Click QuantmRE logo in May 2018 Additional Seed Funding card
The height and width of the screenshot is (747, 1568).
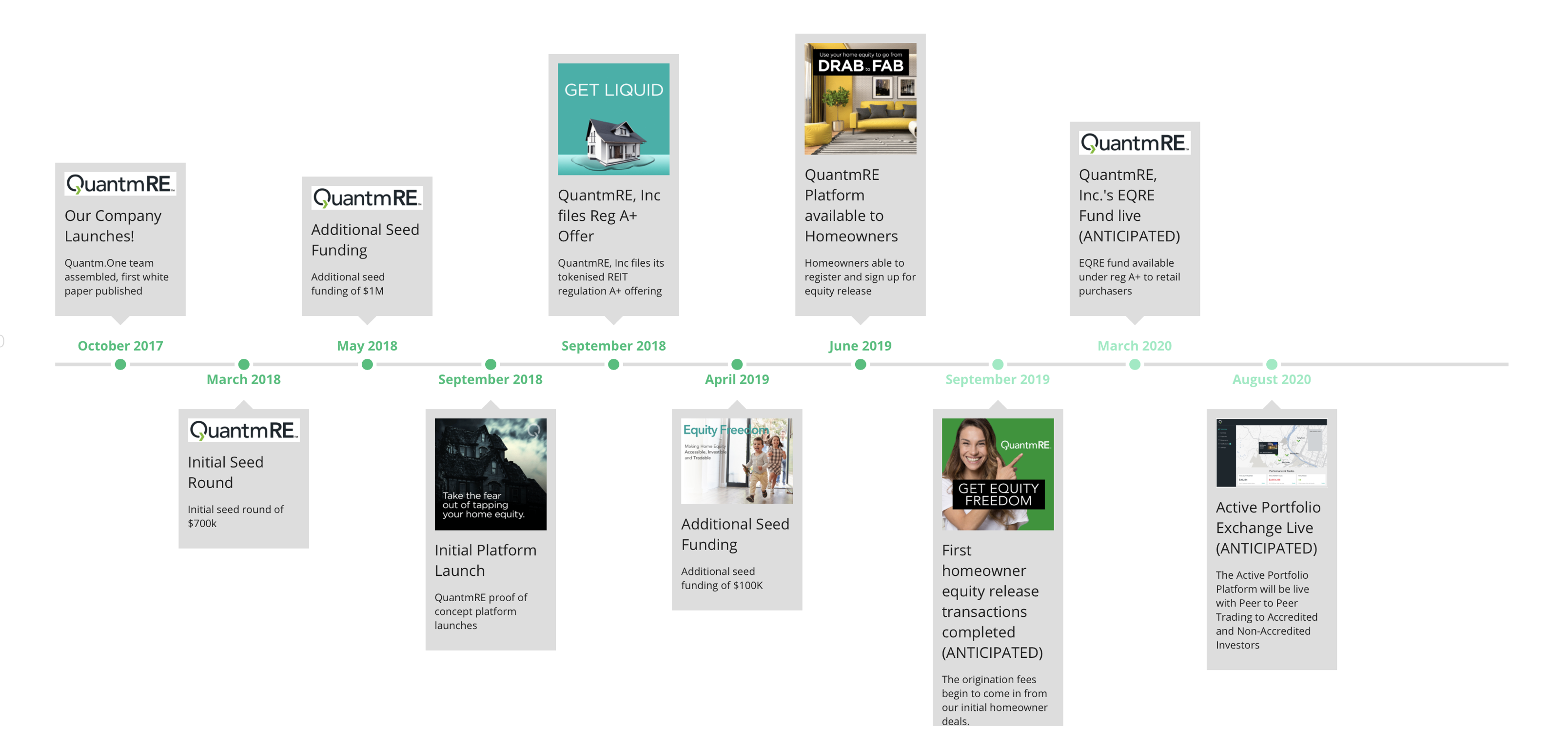(x=367, y=197)
